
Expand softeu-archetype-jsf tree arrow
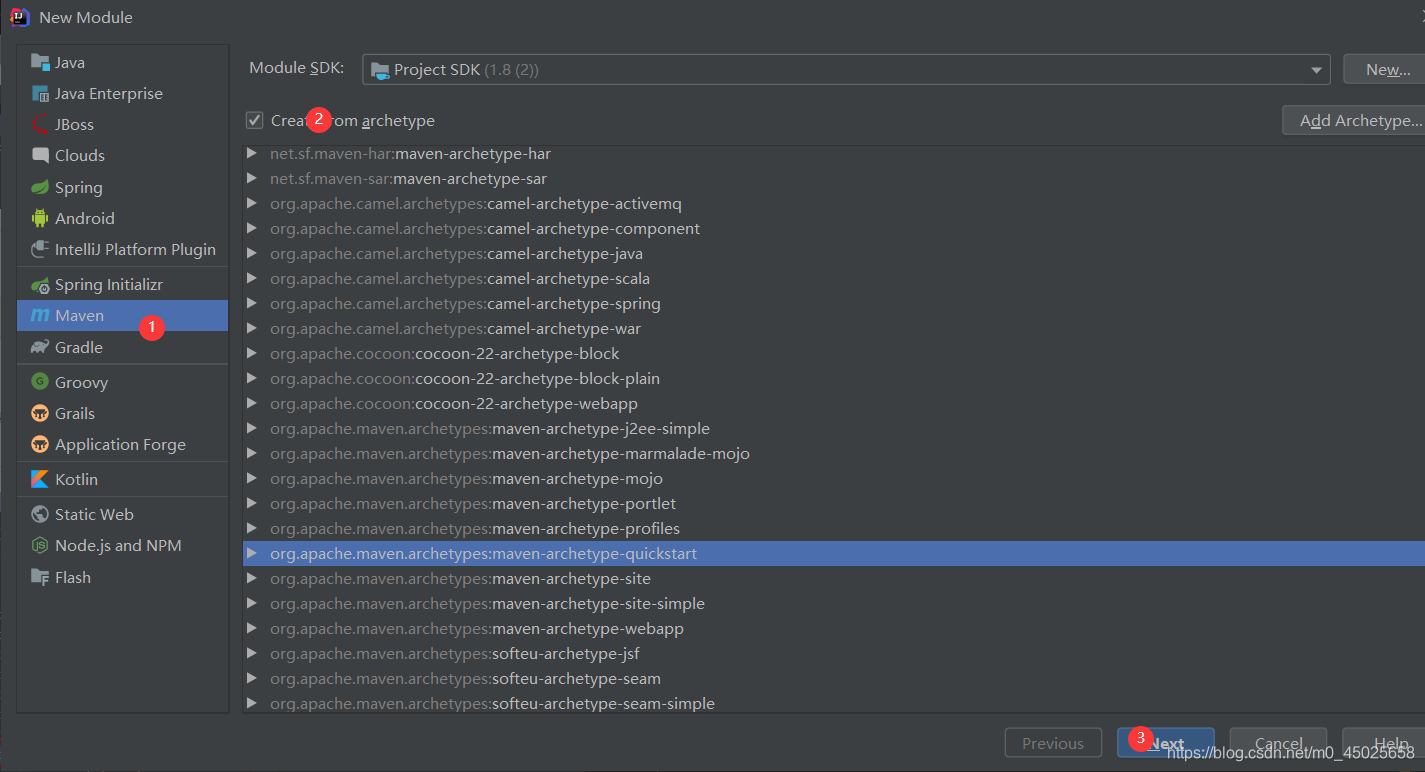click(252, 654)
